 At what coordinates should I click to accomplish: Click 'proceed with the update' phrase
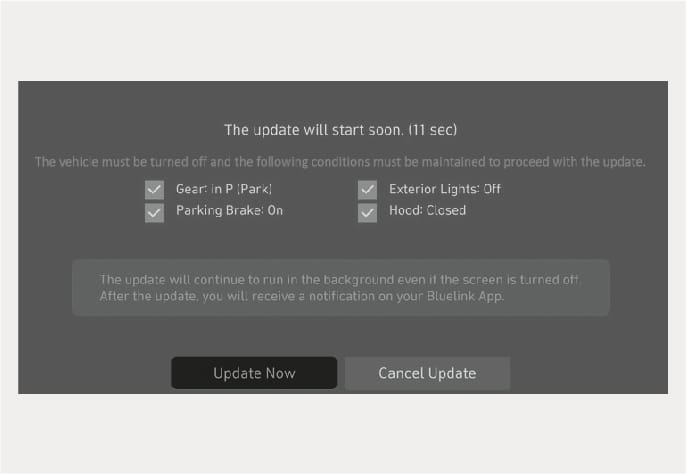coord(574,162)
